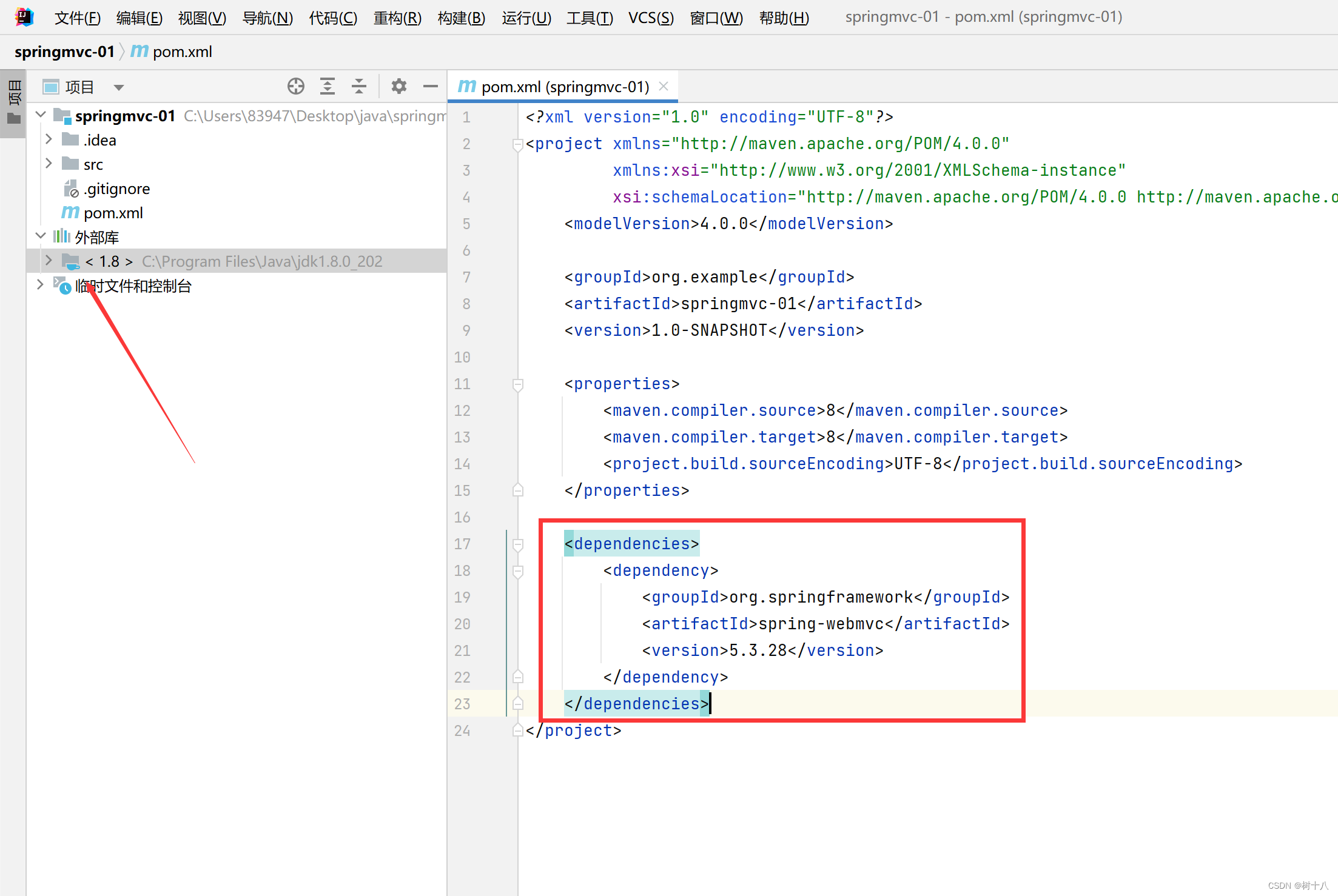Click the expand all icon in project panel
This screenshot has width=1338, height=896.
click(x=328, y=87)
